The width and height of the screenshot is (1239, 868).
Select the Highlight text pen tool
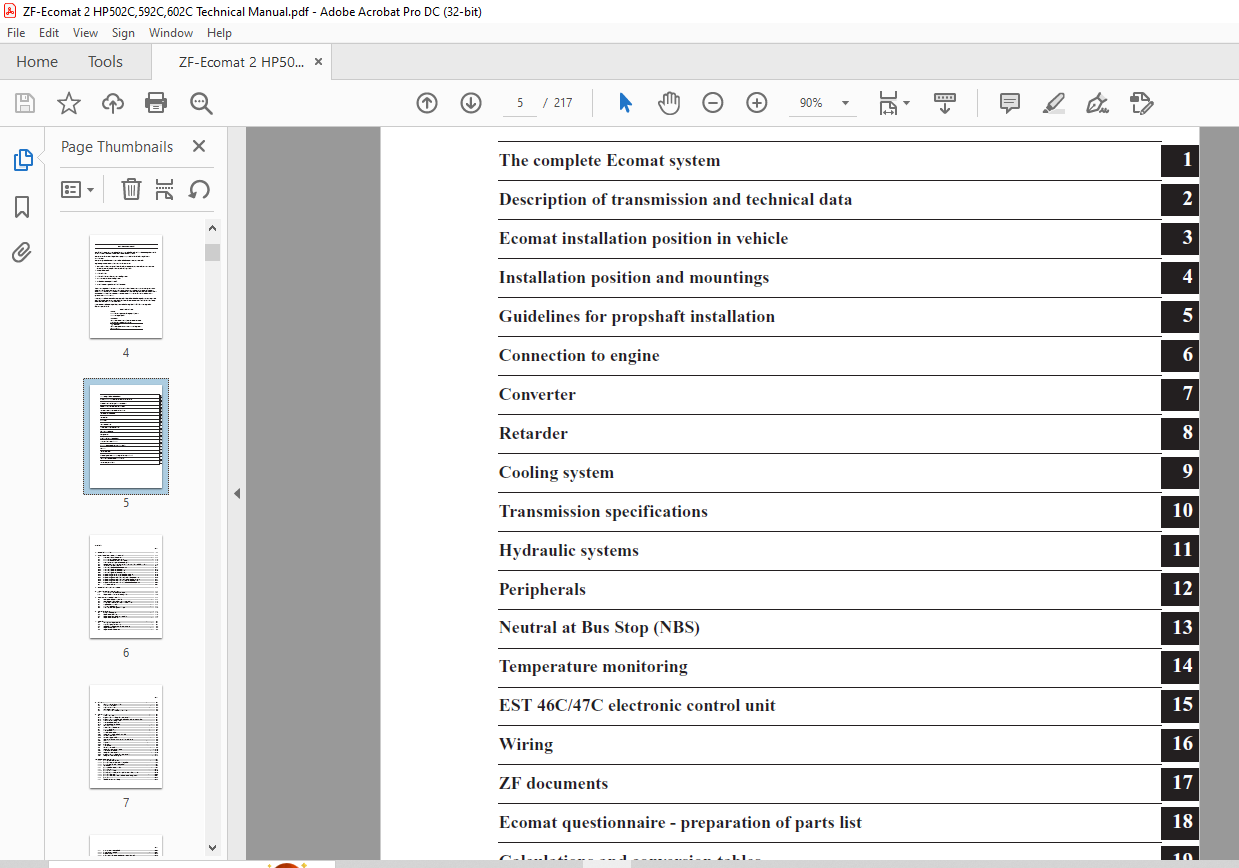tap(1053, 102)
